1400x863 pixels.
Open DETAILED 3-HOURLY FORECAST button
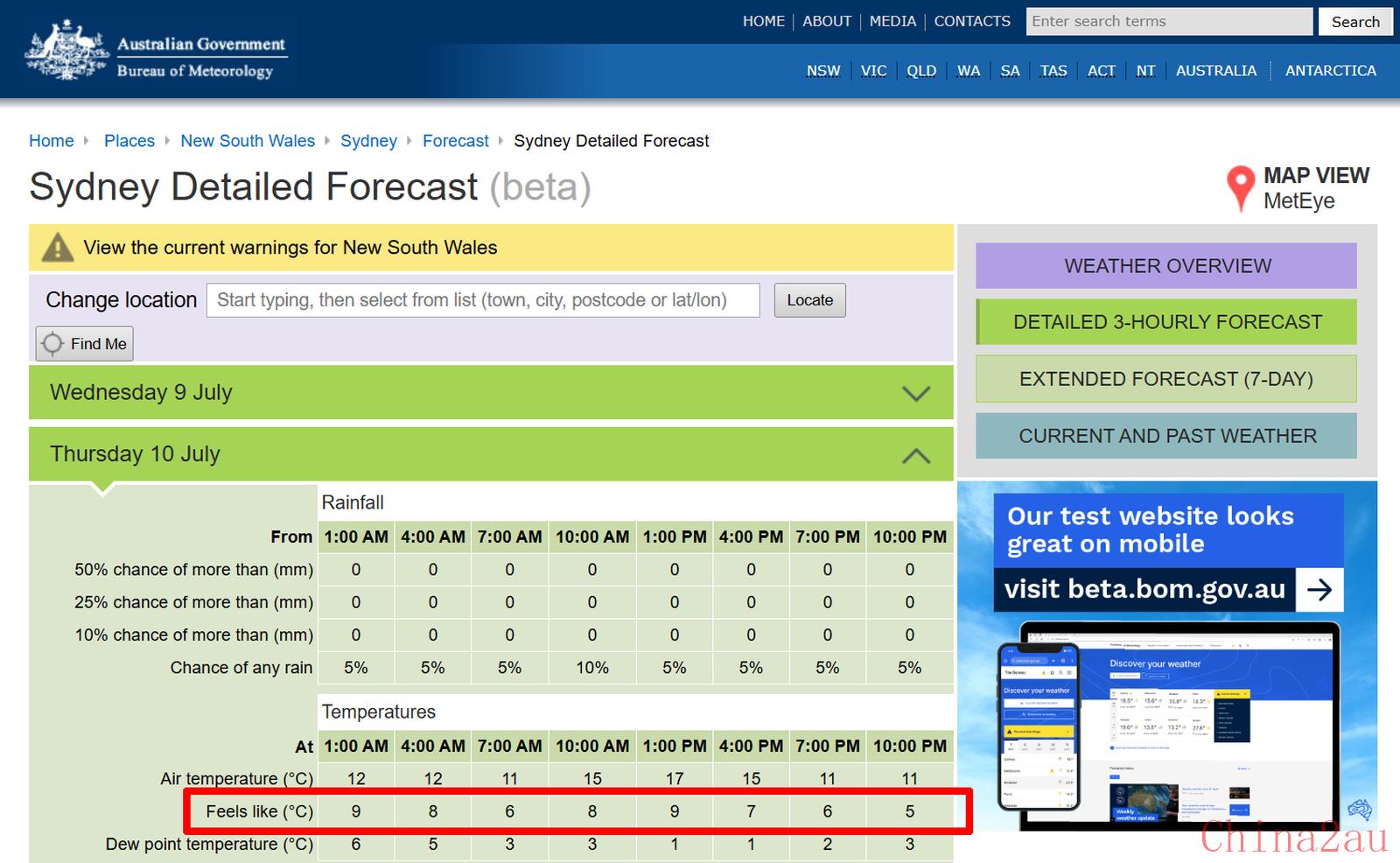pyautogui.click(x=1166, y=322)
